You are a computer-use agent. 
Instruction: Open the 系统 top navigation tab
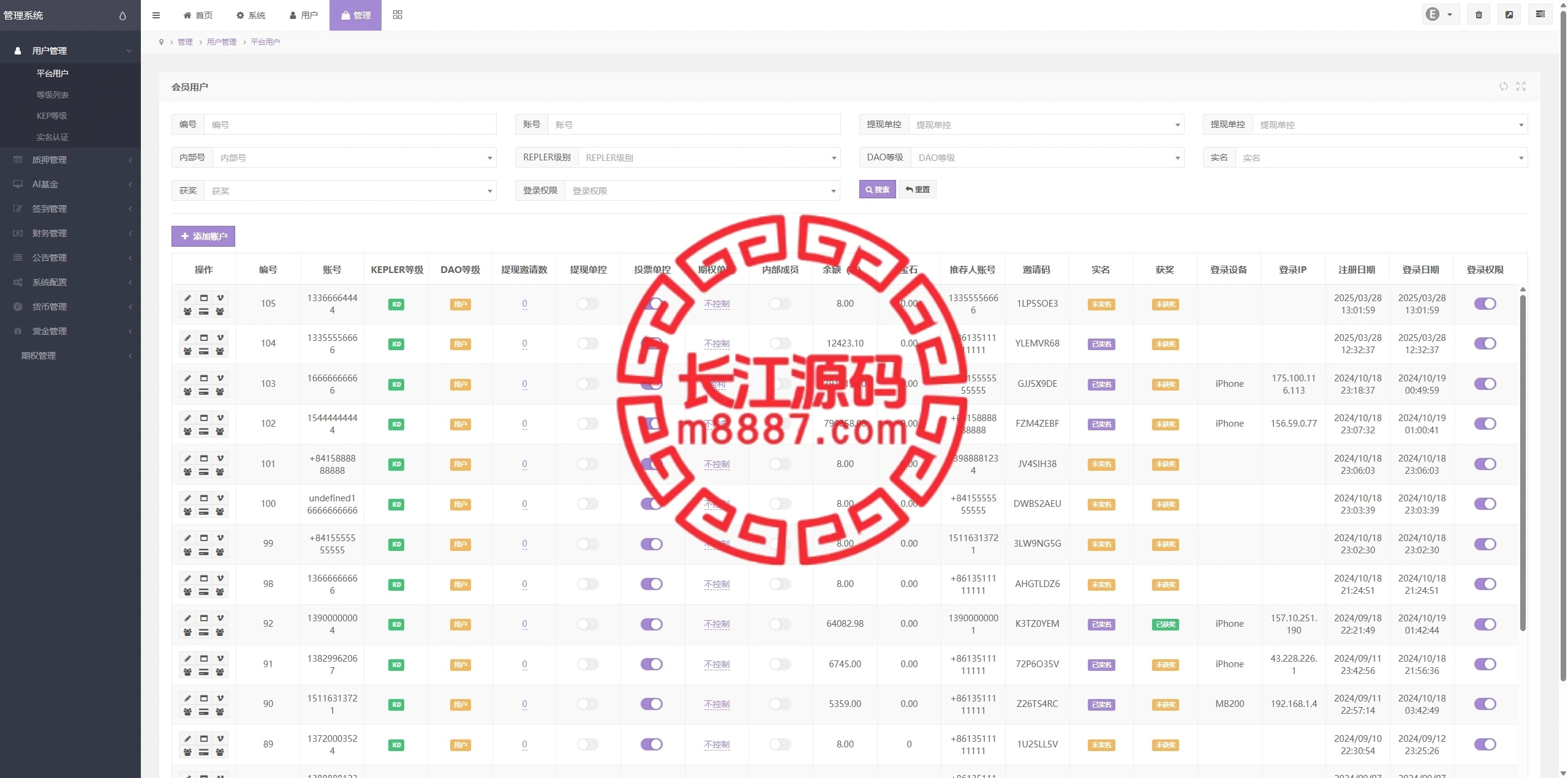click(251, 15)
